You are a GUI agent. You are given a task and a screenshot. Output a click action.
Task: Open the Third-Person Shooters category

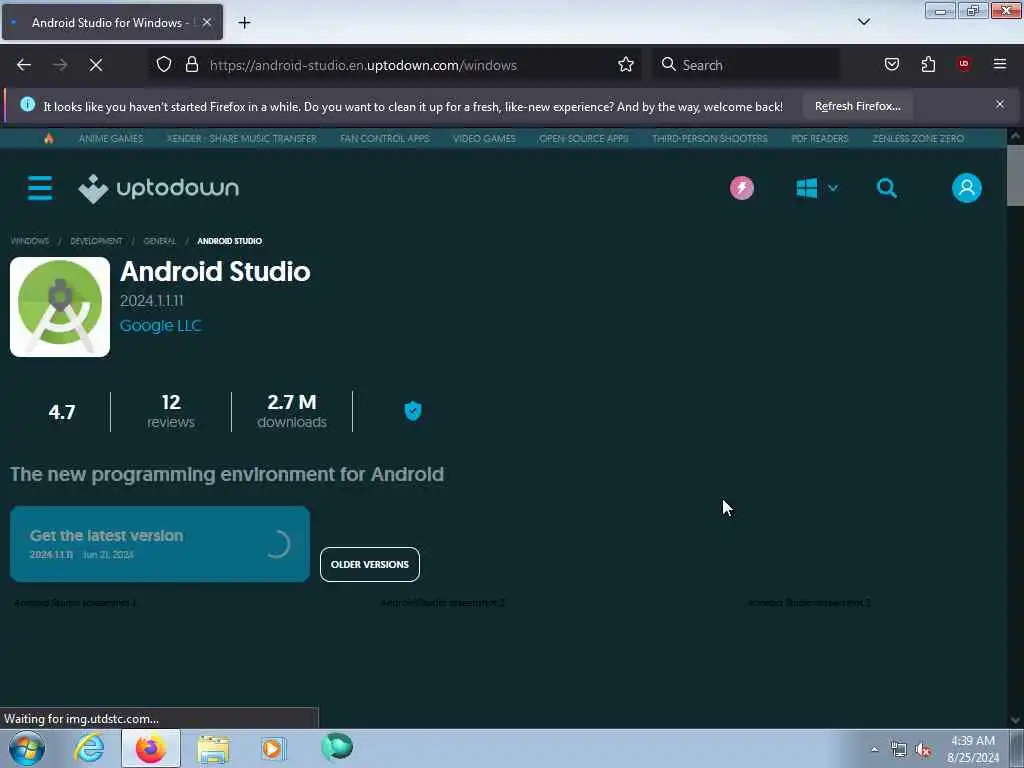pyautogui.click(x=710, y=138)
